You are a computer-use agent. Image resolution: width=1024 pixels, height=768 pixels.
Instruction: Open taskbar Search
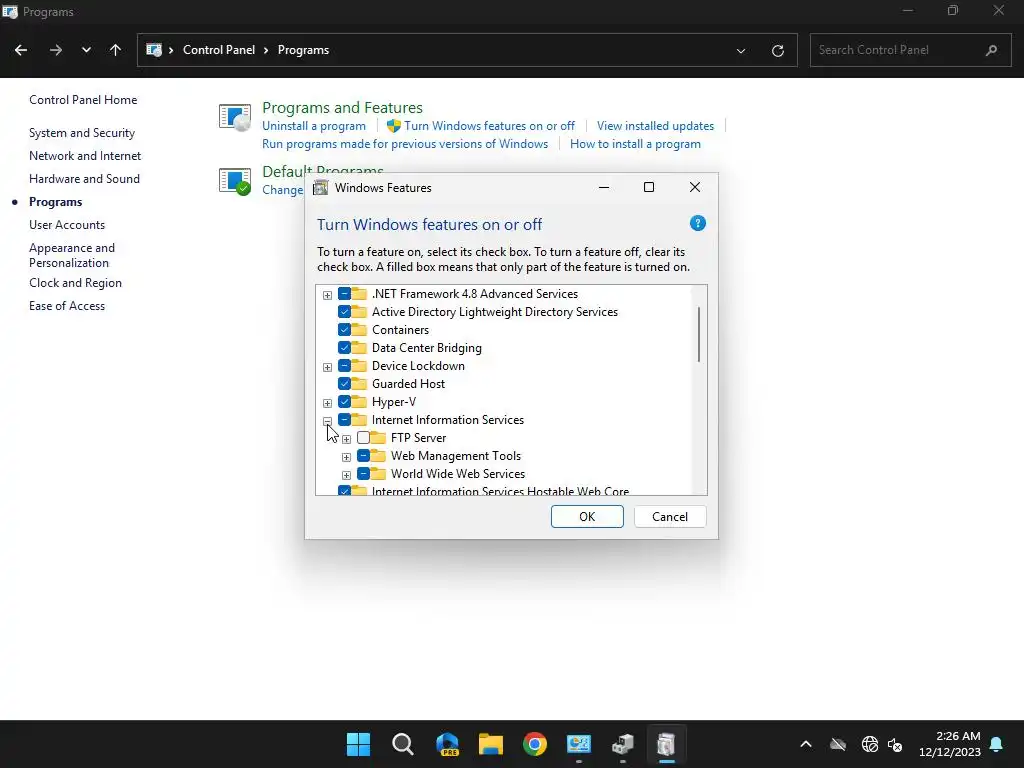[x=403, y=744]
